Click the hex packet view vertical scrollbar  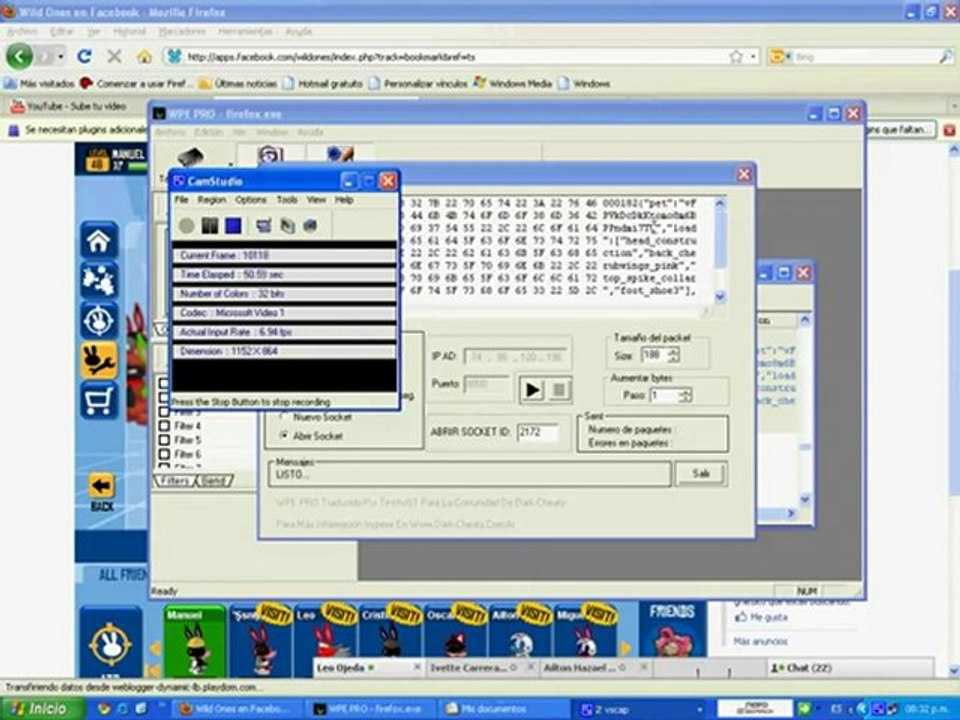[720, 249]
